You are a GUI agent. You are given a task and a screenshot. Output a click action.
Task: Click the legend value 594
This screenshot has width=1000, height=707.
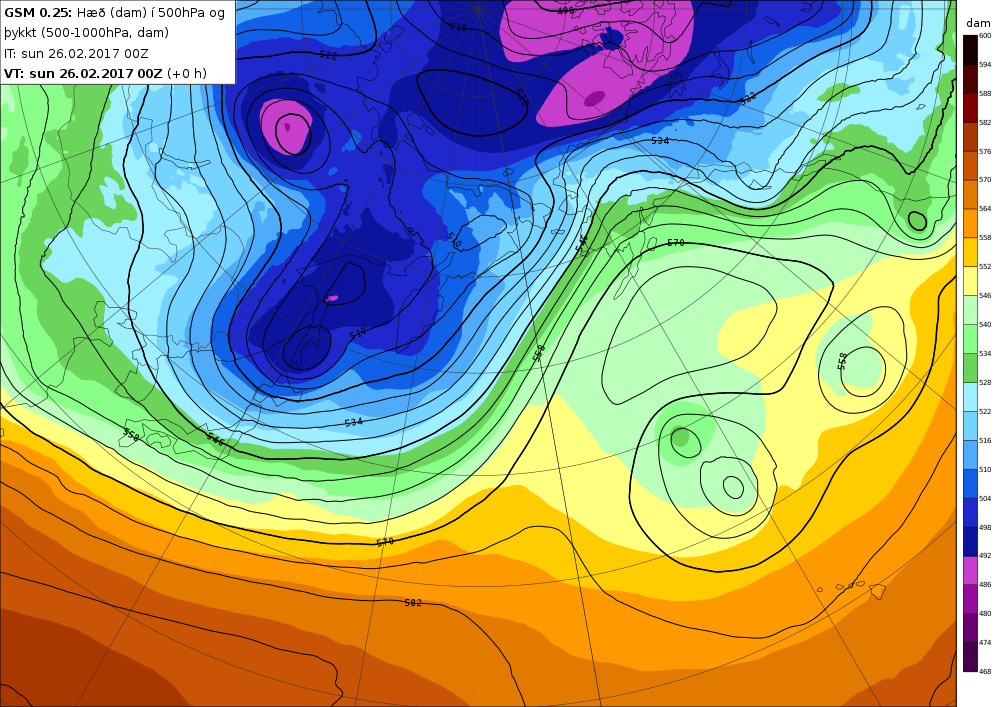point(985,64)
